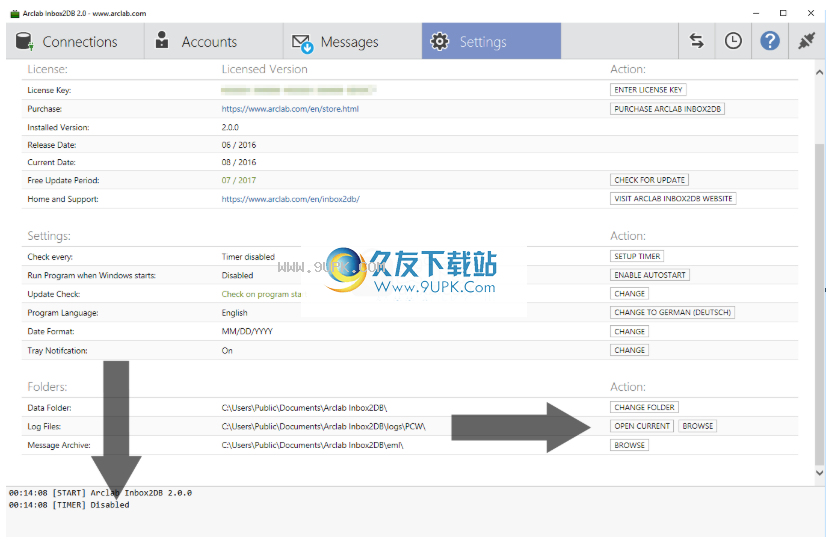
Task: Click the 'On' tray notification value
Action: 227,350
